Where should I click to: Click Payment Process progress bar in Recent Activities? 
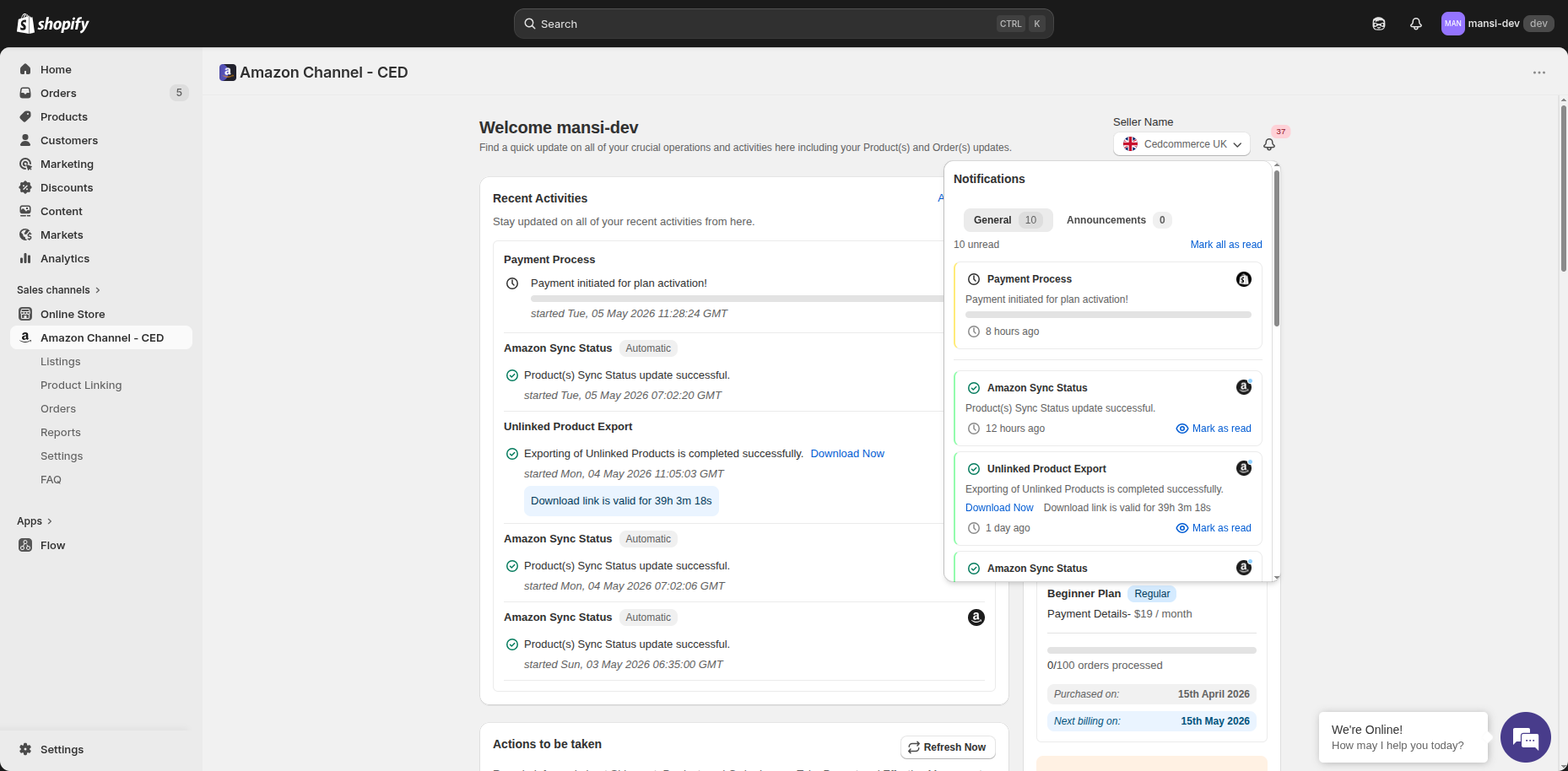point(737,299)
